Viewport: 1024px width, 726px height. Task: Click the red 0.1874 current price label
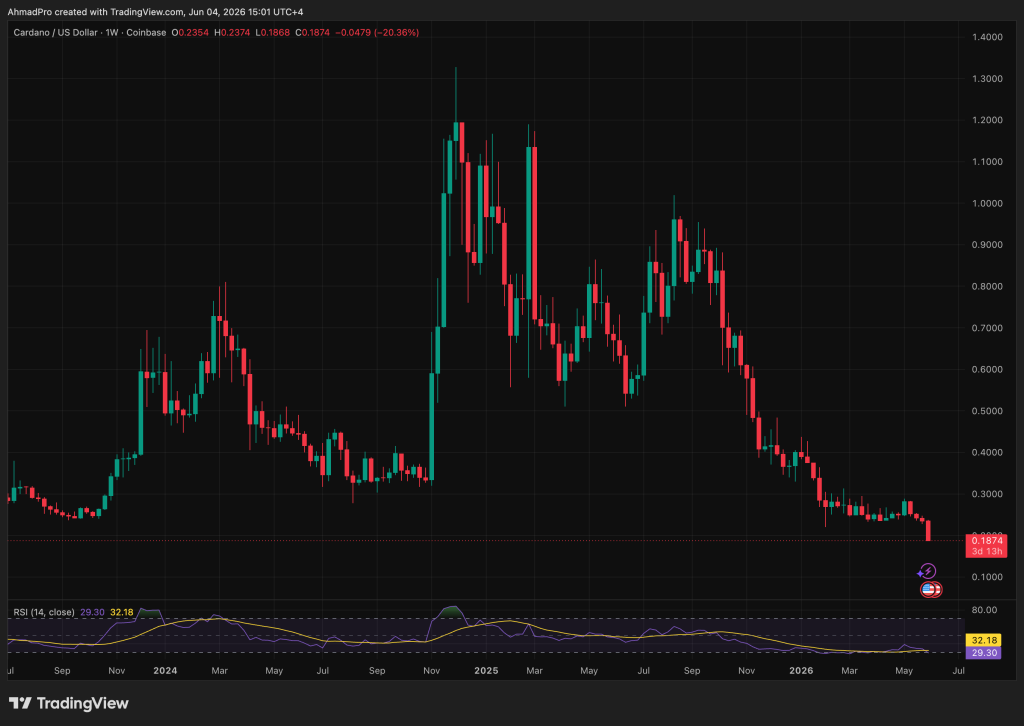point(986,541)
